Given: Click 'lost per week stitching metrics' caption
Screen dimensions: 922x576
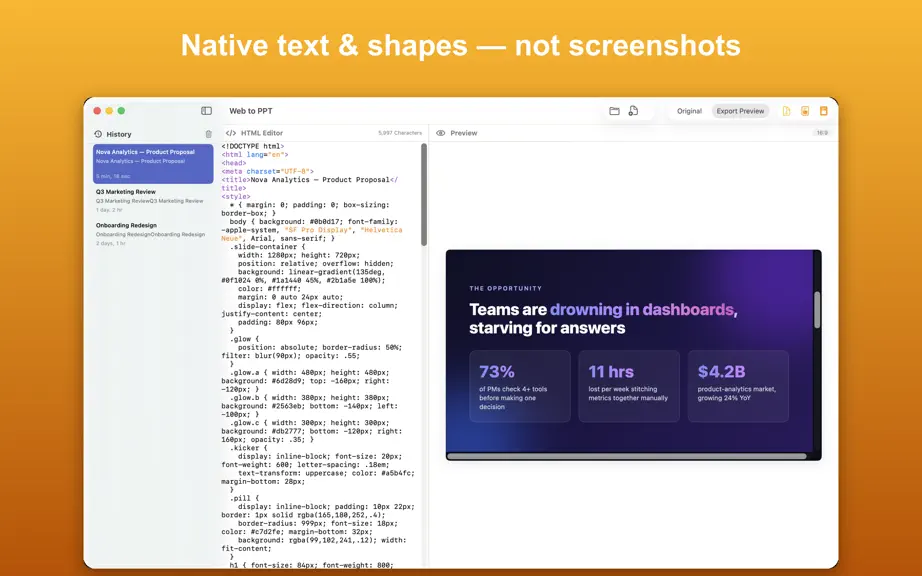Looking at the screenshot, I should 628,394.
